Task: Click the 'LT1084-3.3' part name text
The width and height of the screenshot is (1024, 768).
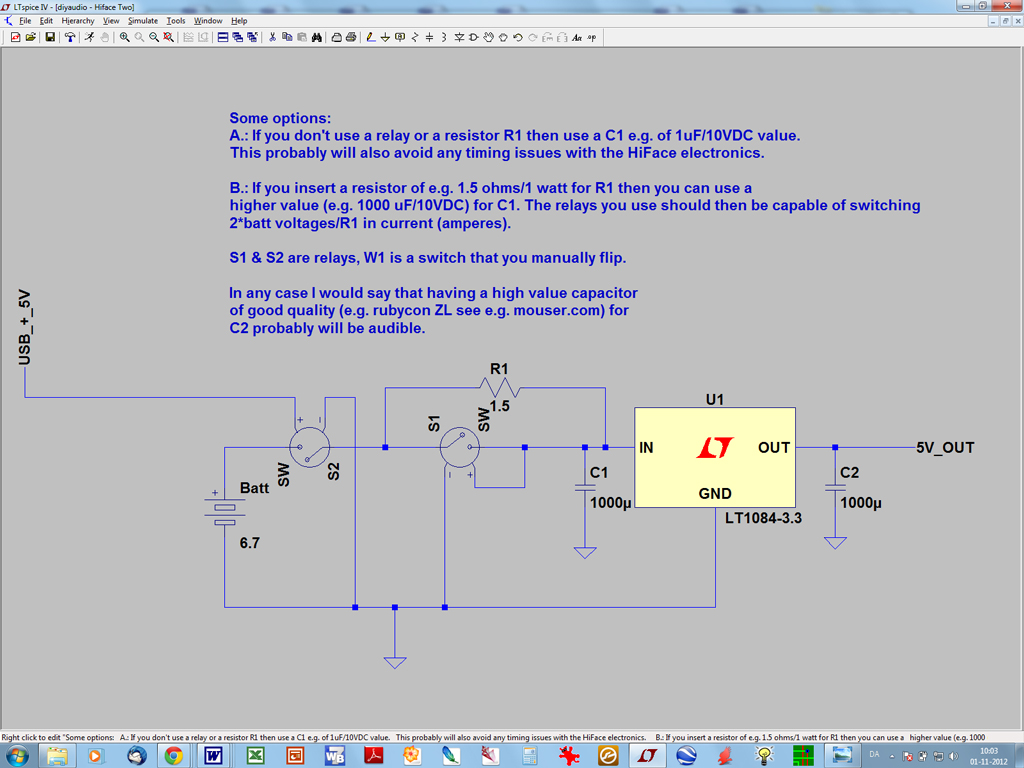Action: (x=763, y=518)
